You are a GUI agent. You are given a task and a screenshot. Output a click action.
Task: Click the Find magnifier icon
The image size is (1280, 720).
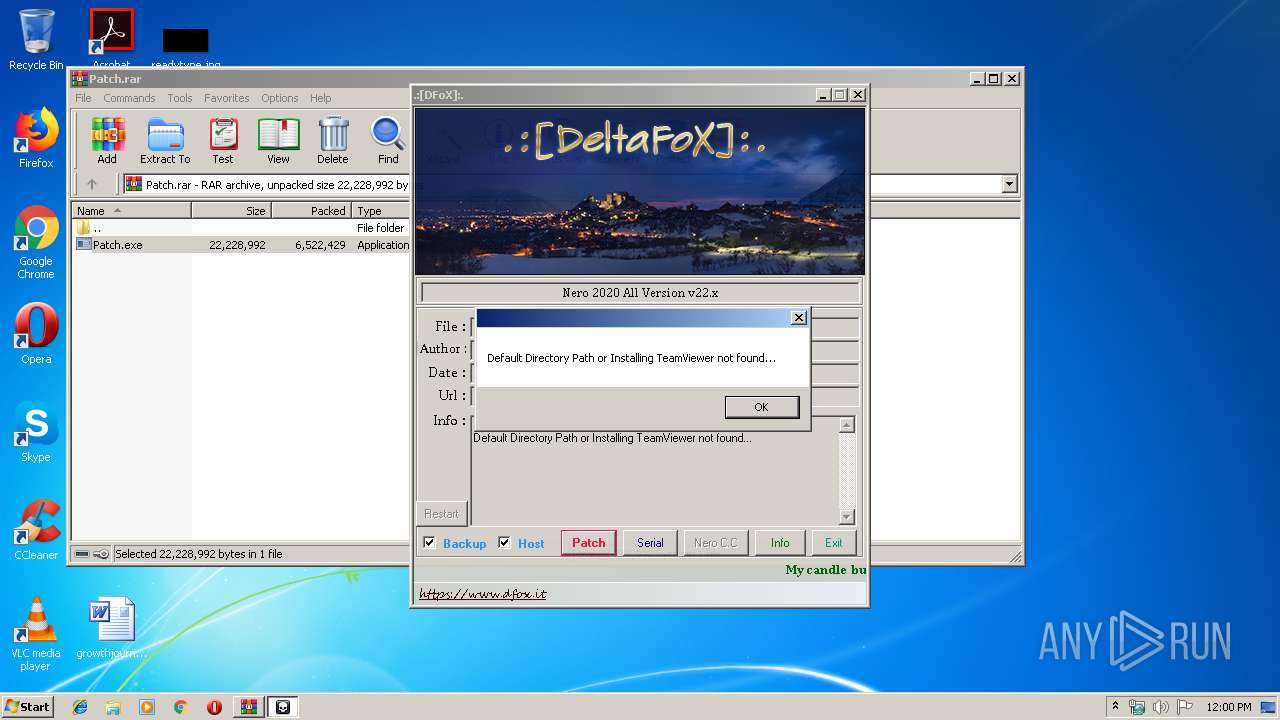[388, 141]
